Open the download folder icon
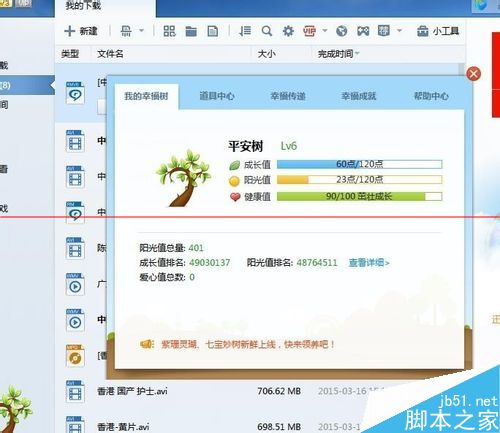 tap(191, 31)
